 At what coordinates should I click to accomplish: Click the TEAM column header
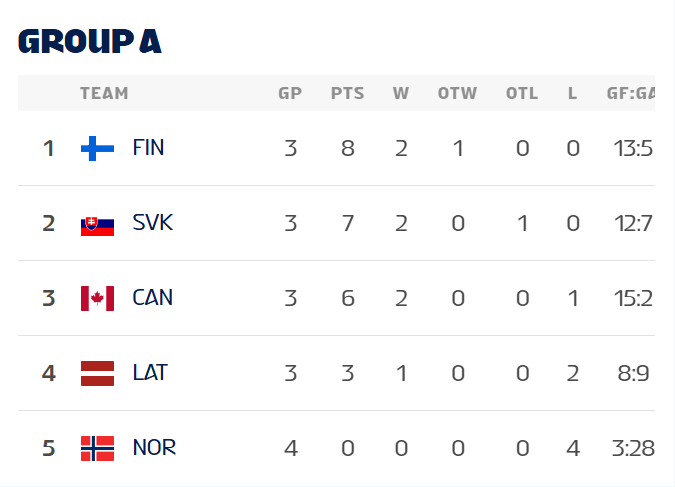104,94
